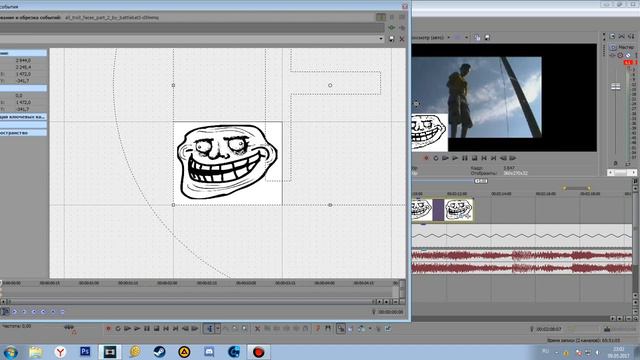The image size is (640, 360).
Task: Stop playback from main transport bar
Action: pyautogui.click(x=156, y=328)
